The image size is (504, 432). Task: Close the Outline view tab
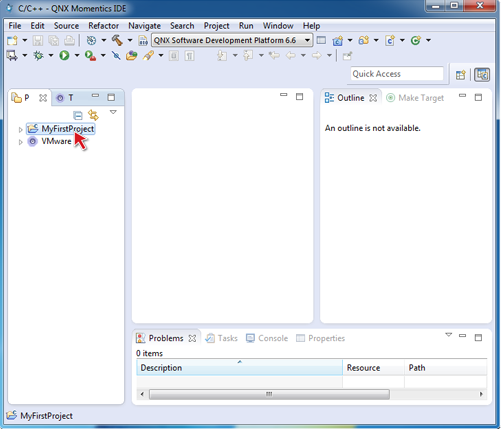373,98
